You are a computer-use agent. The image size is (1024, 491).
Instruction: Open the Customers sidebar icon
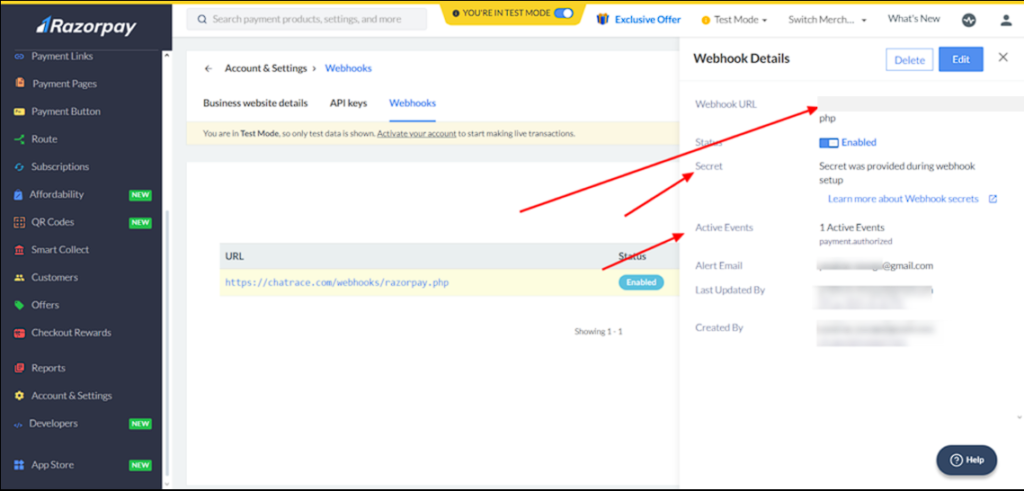pyautogui.click(x=20, y=277)
